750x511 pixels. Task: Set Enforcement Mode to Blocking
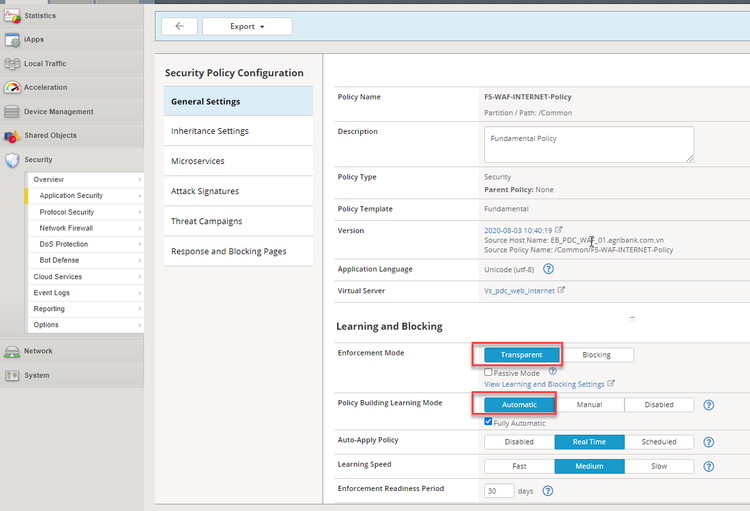pos(596,355)
